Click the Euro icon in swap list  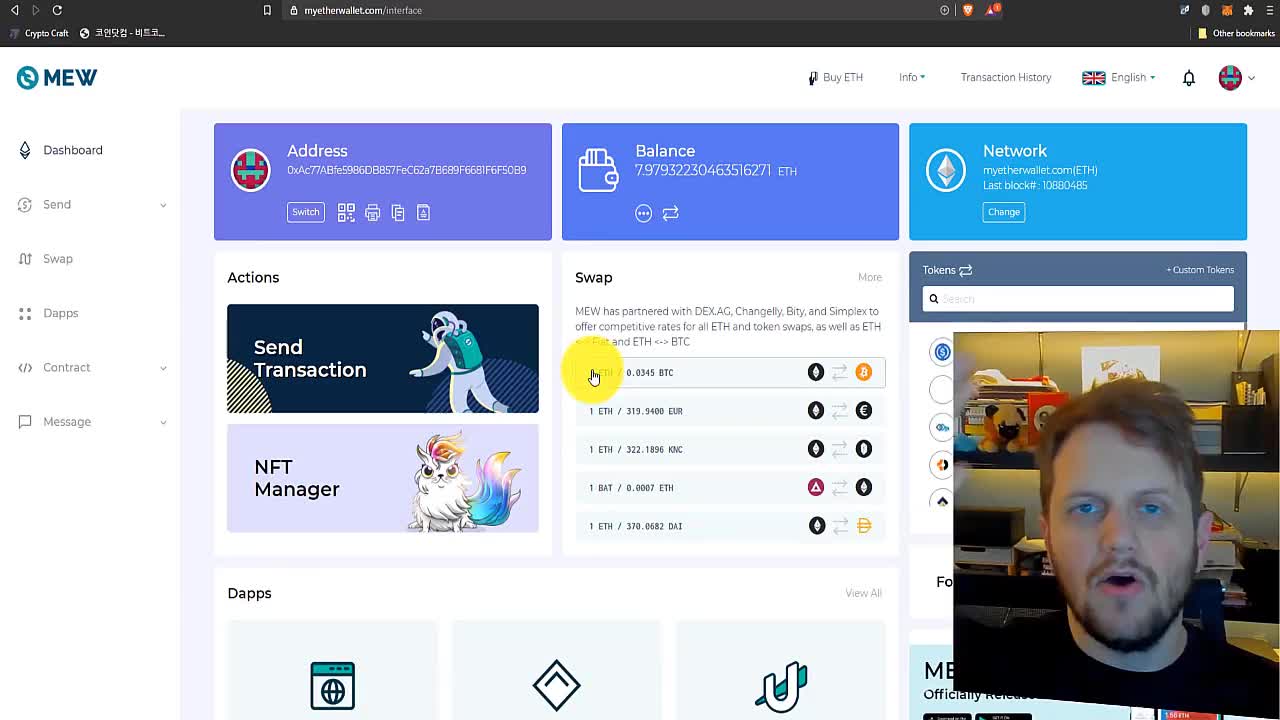click(x=863, y=410)
